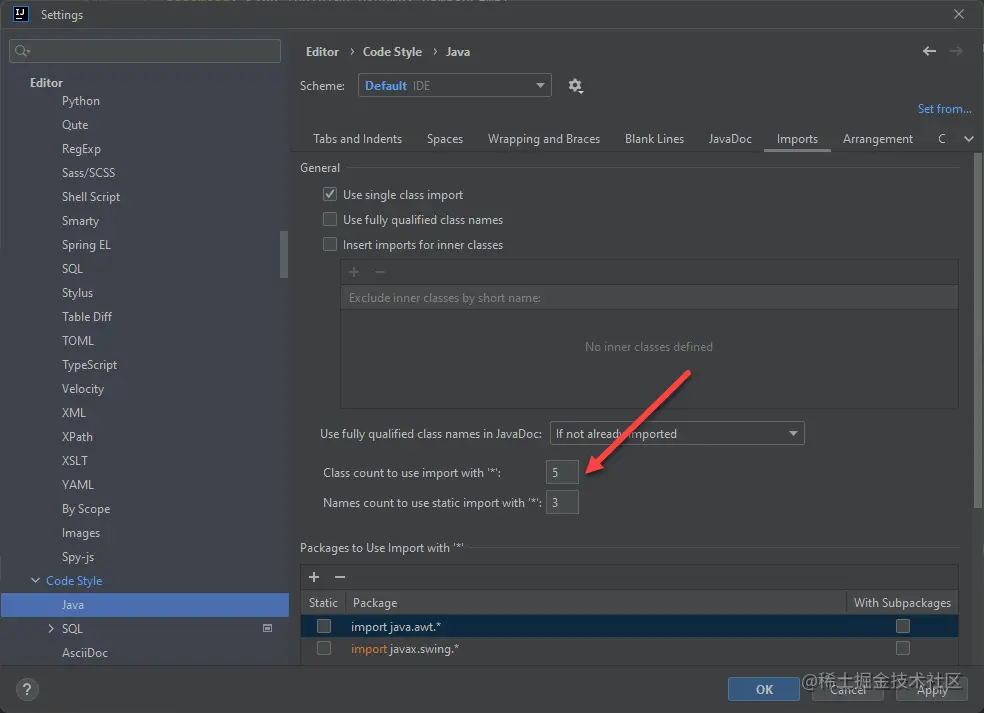Screen dimensions: 984x713
Task: Expand the SQL node under Code Style
Action: [x=51, y=628]
